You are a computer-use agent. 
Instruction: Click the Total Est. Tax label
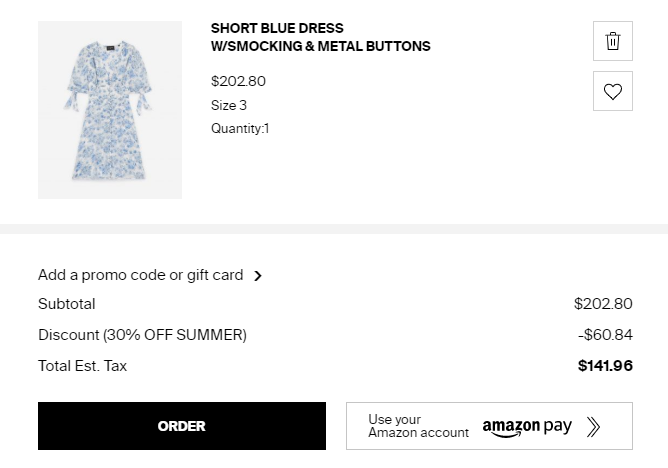coord(82,366)
